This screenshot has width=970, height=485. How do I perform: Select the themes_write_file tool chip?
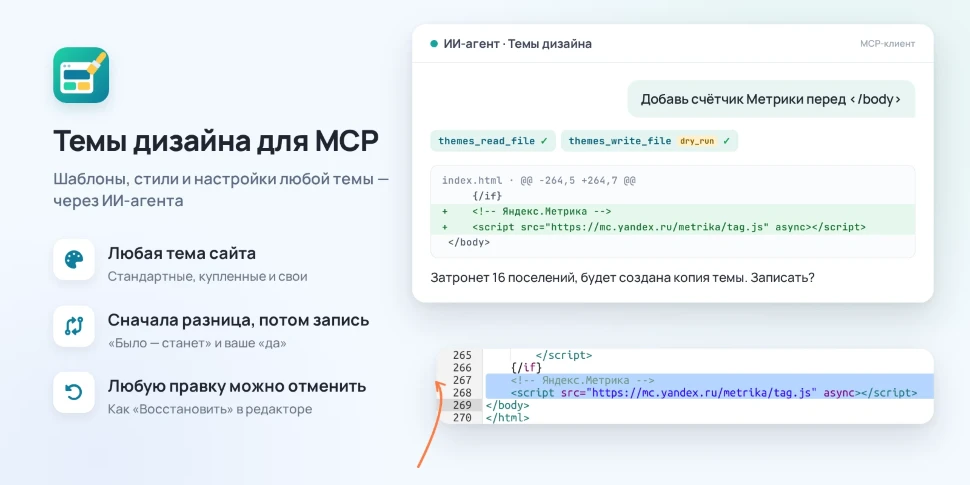[649, 141]
